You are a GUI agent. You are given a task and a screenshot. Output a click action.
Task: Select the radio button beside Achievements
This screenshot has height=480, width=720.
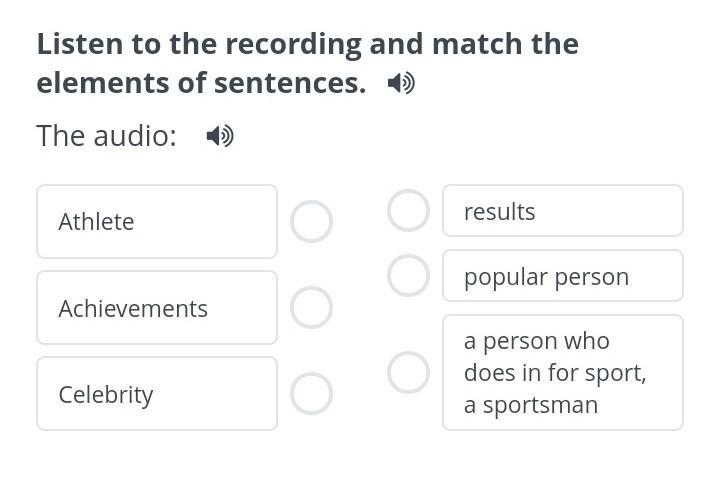point(311,308)
